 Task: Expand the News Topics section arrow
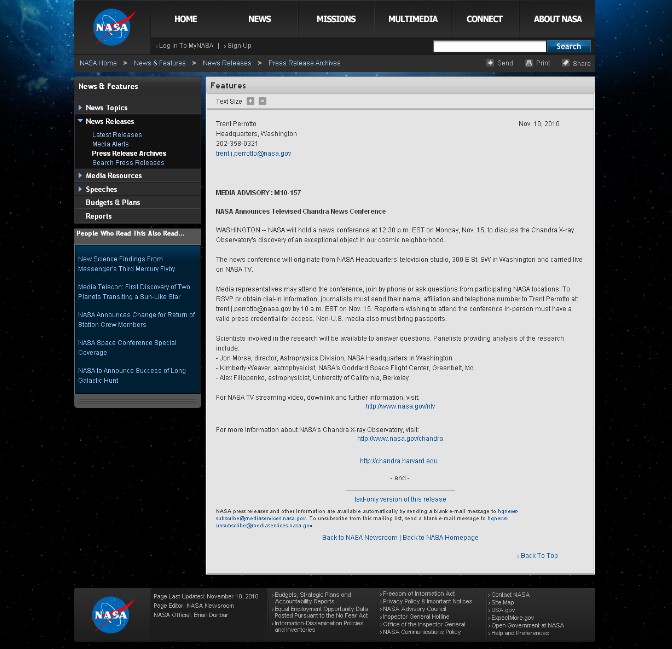(x=80, y=108)
